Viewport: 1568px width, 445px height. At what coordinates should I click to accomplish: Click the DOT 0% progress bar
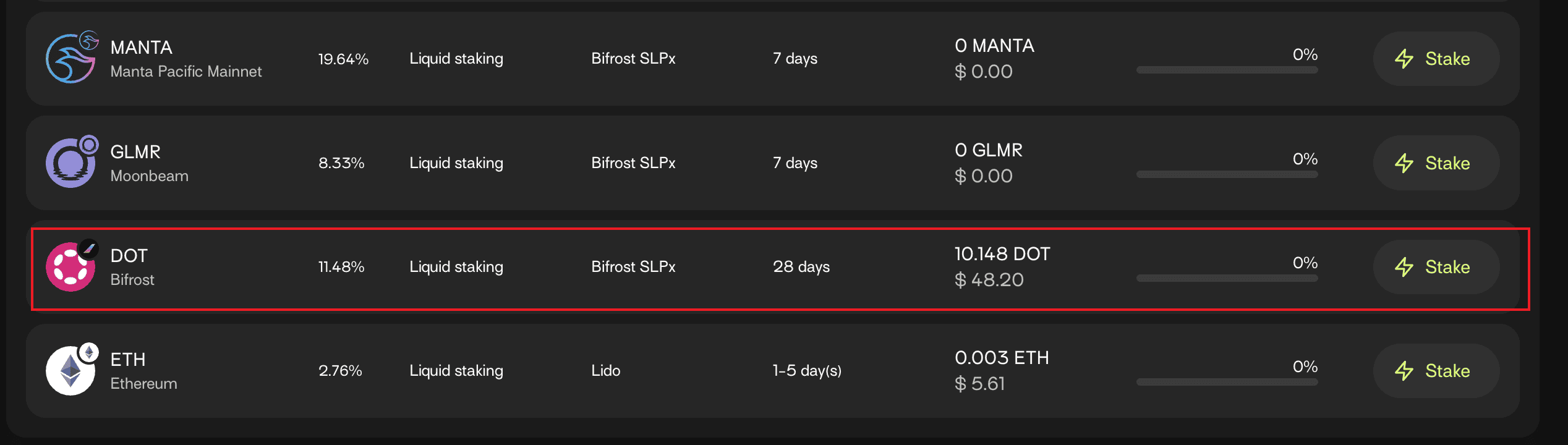coord(1227,279)
